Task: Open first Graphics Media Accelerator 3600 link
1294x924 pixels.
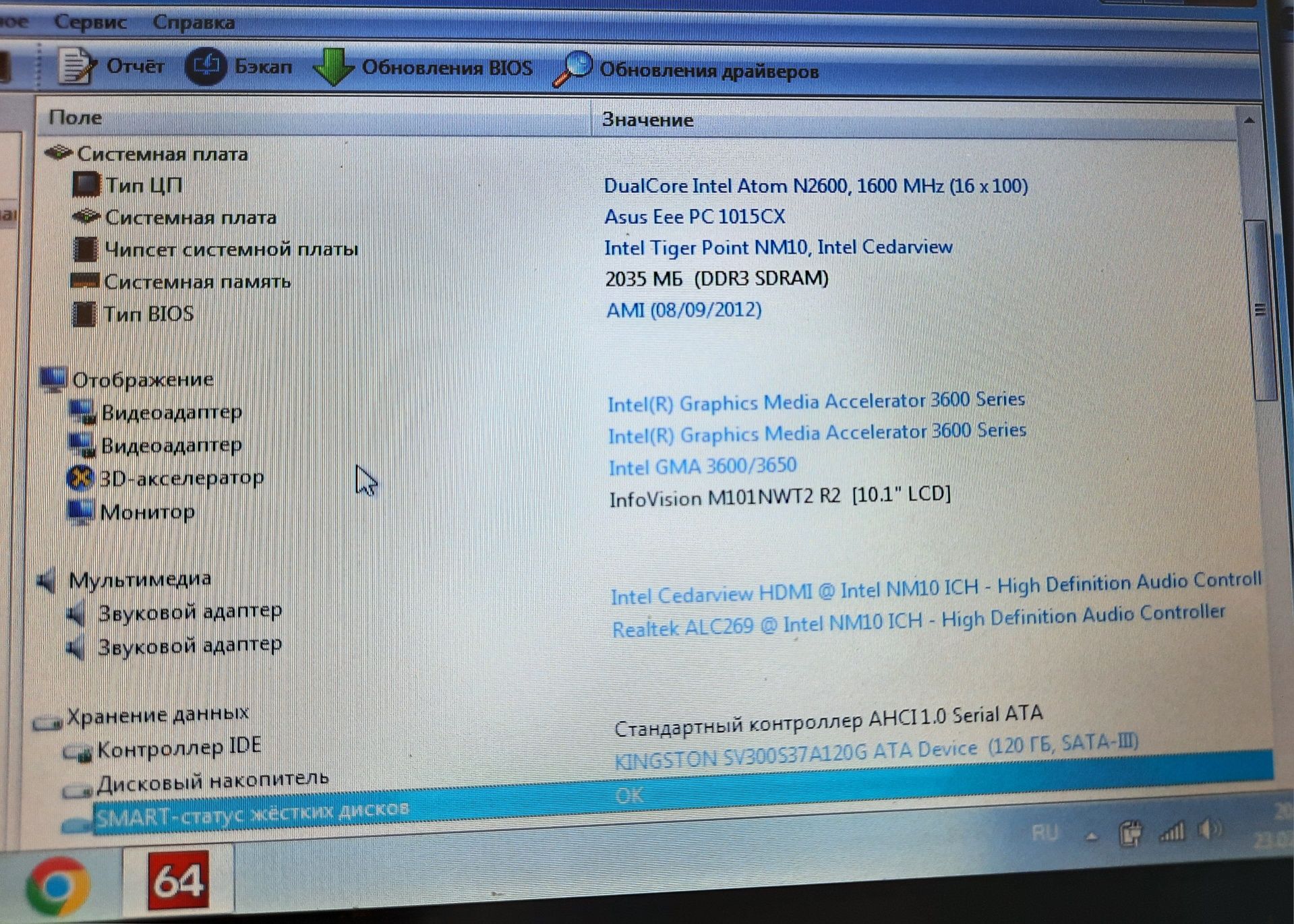Action: pos(816,401)
